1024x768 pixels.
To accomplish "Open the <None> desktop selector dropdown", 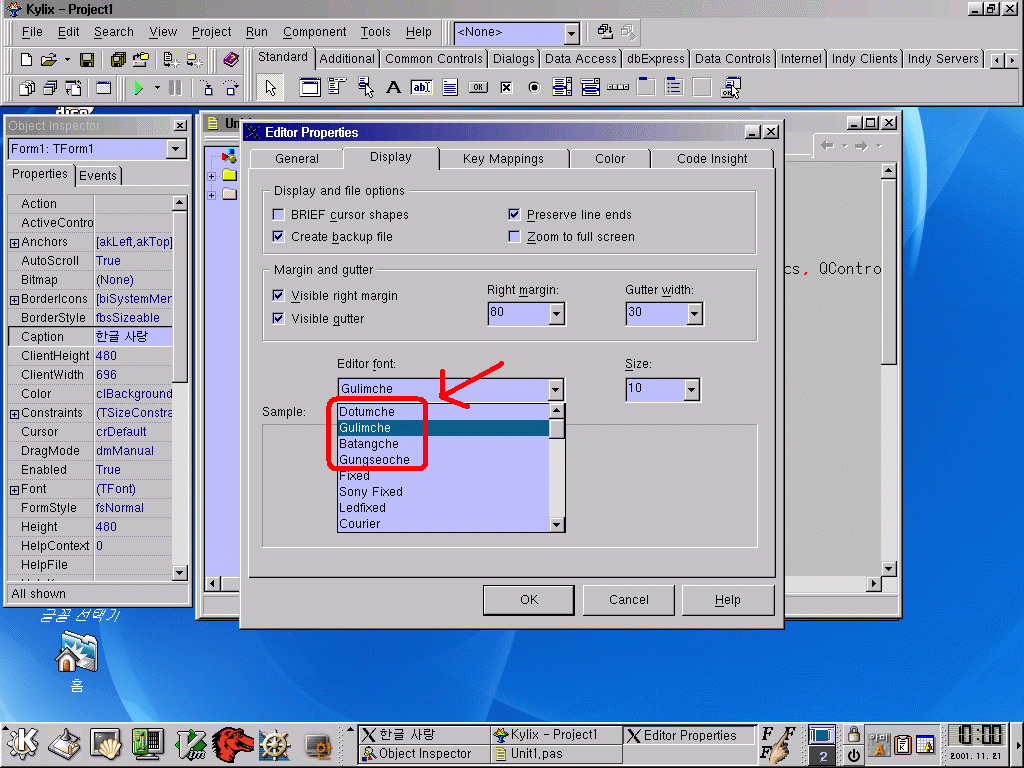I will 571,33.
